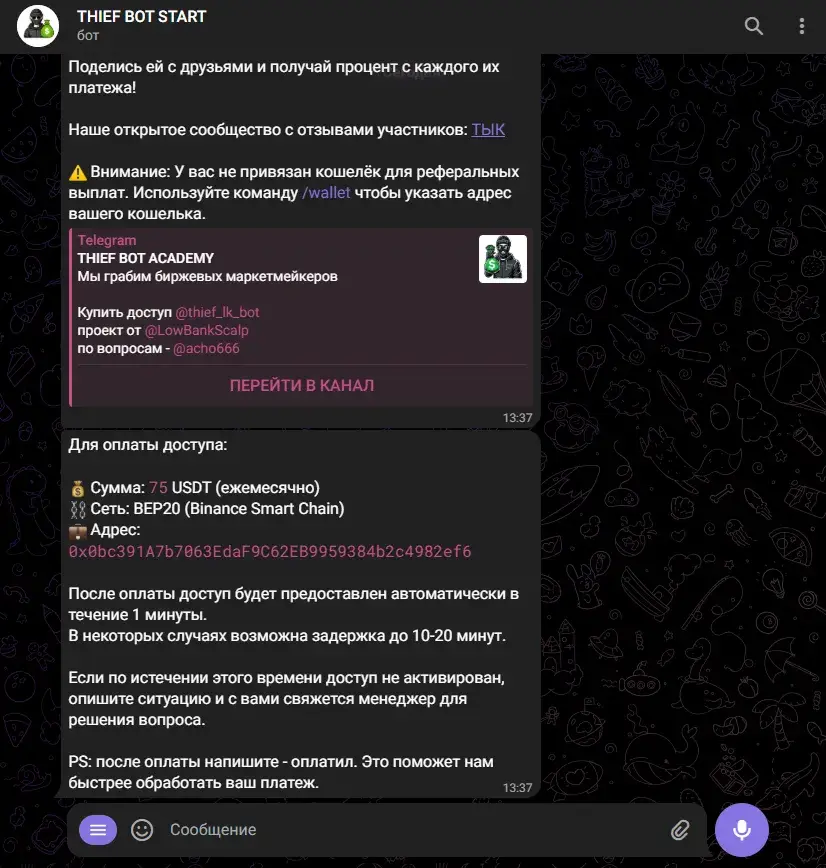
Task: Open the @acho666 contact mention
Action: (206, 349)
